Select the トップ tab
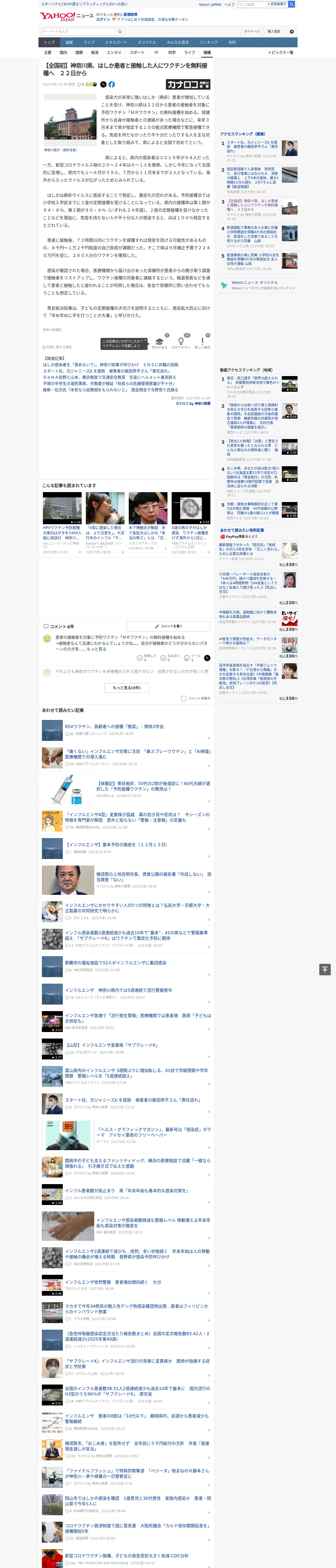This screenshot has width=336, height=1568. 49,43
